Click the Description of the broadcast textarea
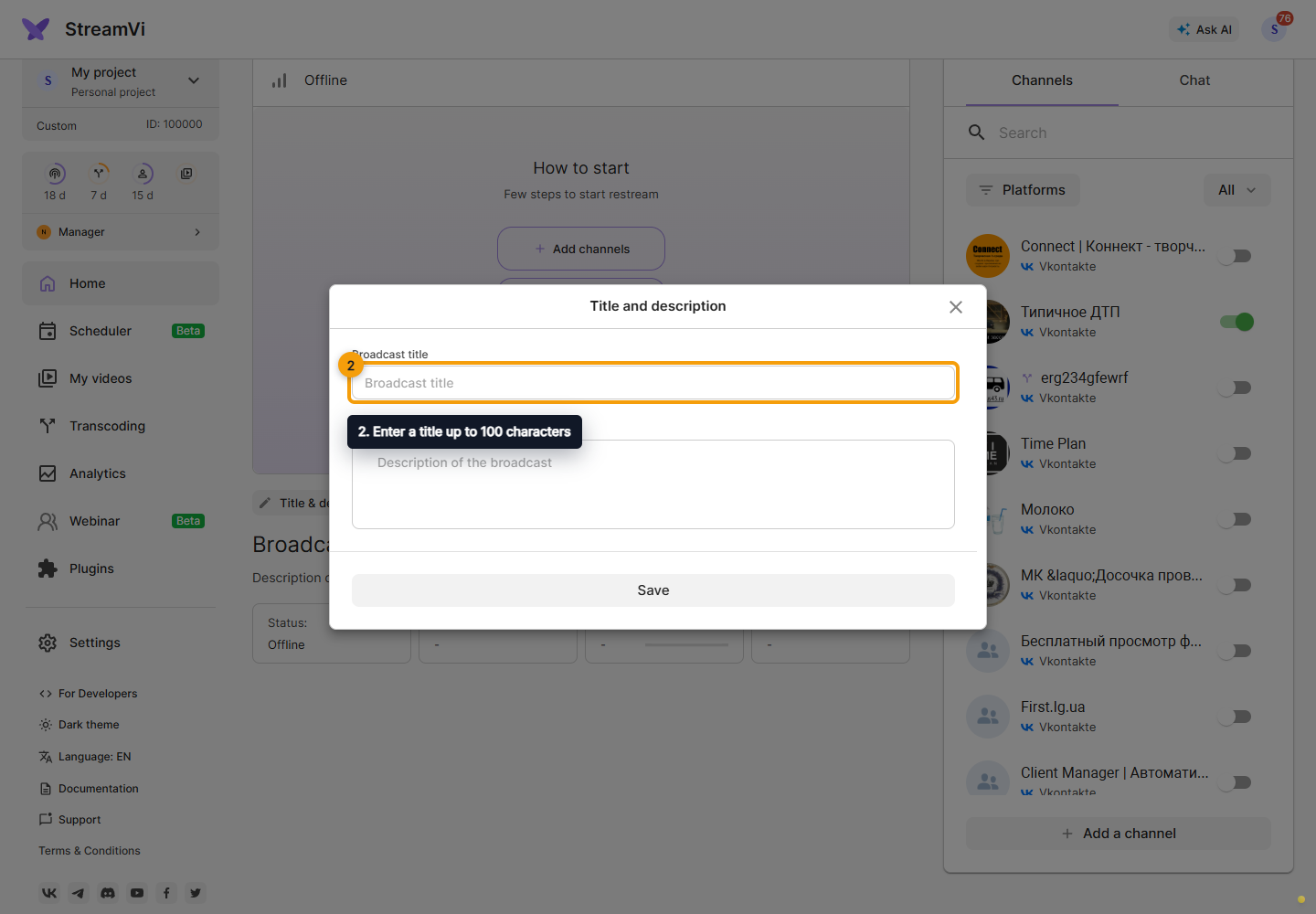This screenshot has width=1316, height=914. (653, 484)
